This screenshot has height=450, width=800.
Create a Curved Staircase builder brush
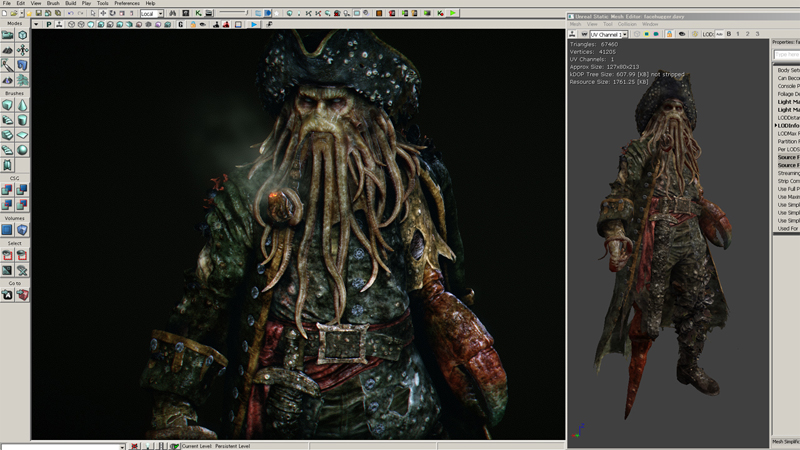(x=7, y=120)
